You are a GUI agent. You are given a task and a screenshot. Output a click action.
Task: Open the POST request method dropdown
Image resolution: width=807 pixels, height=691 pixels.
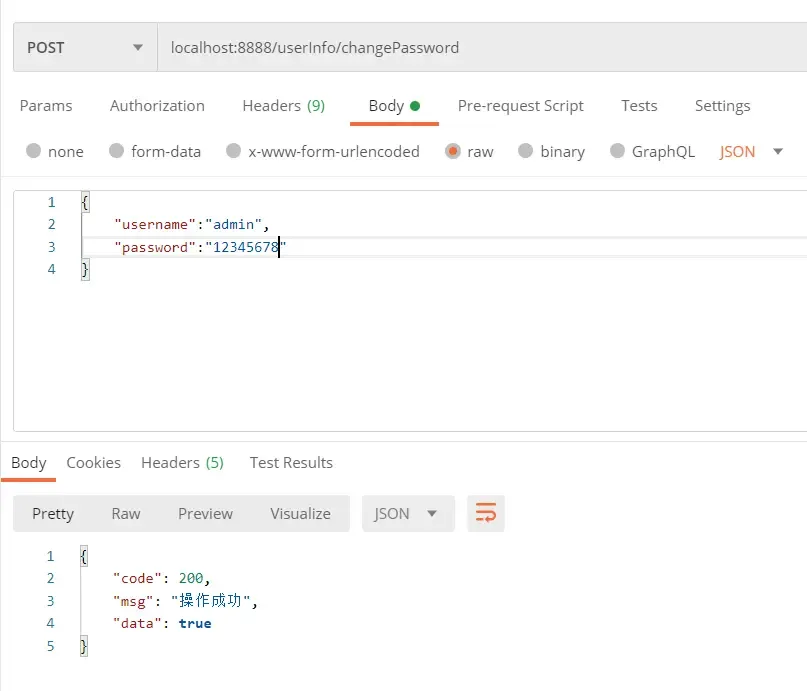84,46
